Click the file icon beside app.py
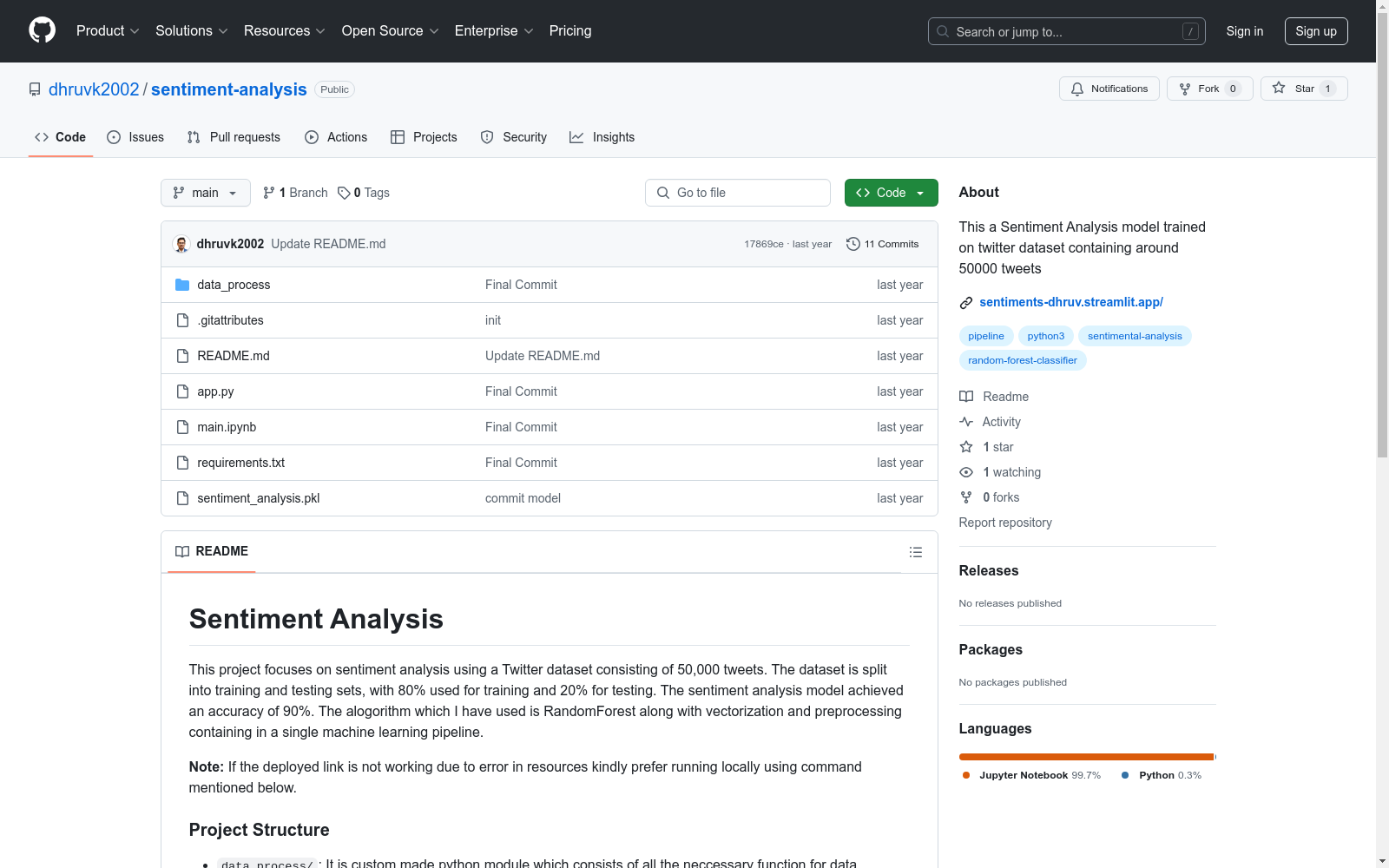Viewport: 1389px width, 868px height. click(x=182, y=391)
